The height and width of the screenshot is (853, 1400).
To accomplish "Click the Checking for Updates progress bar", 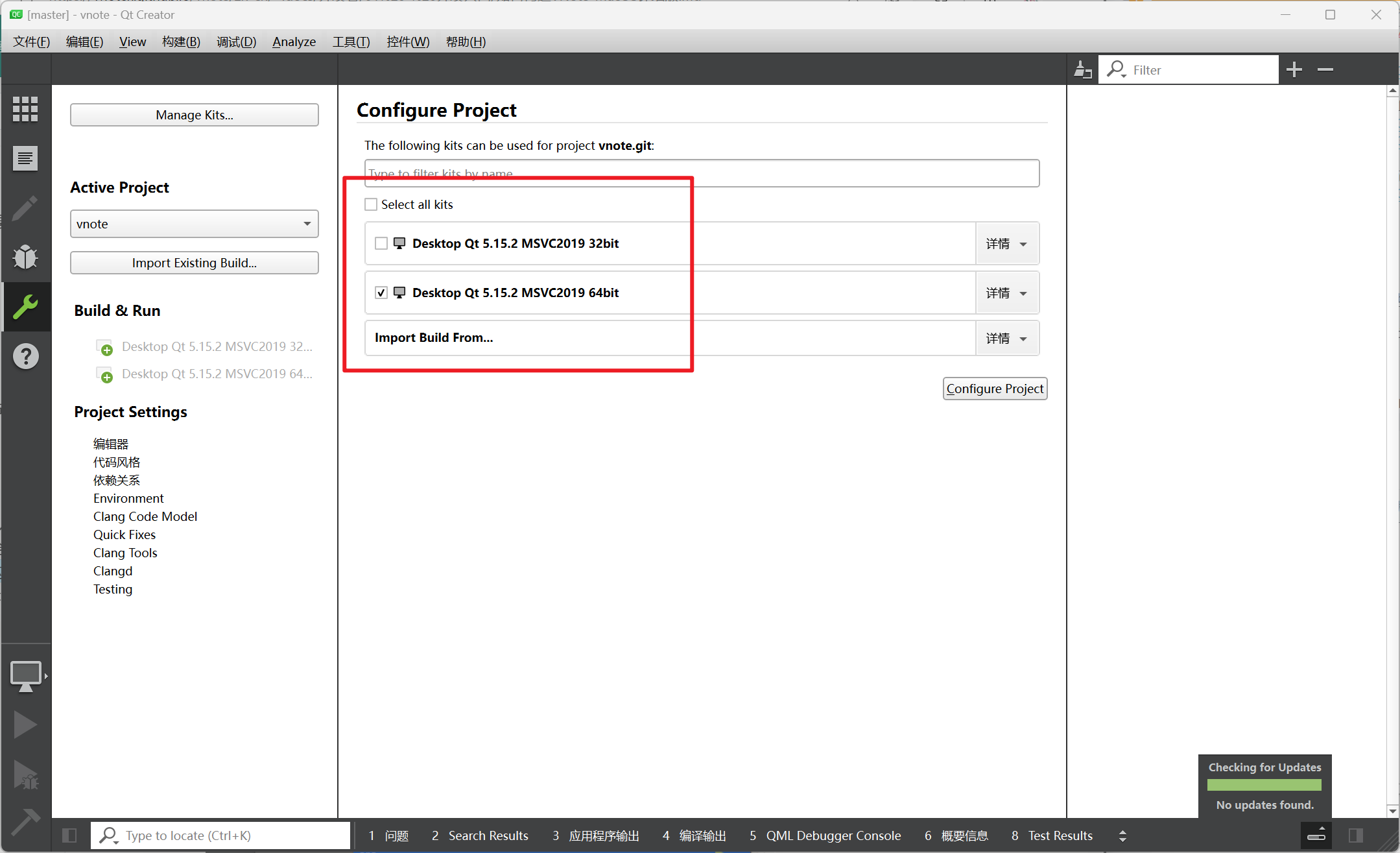I will click(x=1264, y=785).
